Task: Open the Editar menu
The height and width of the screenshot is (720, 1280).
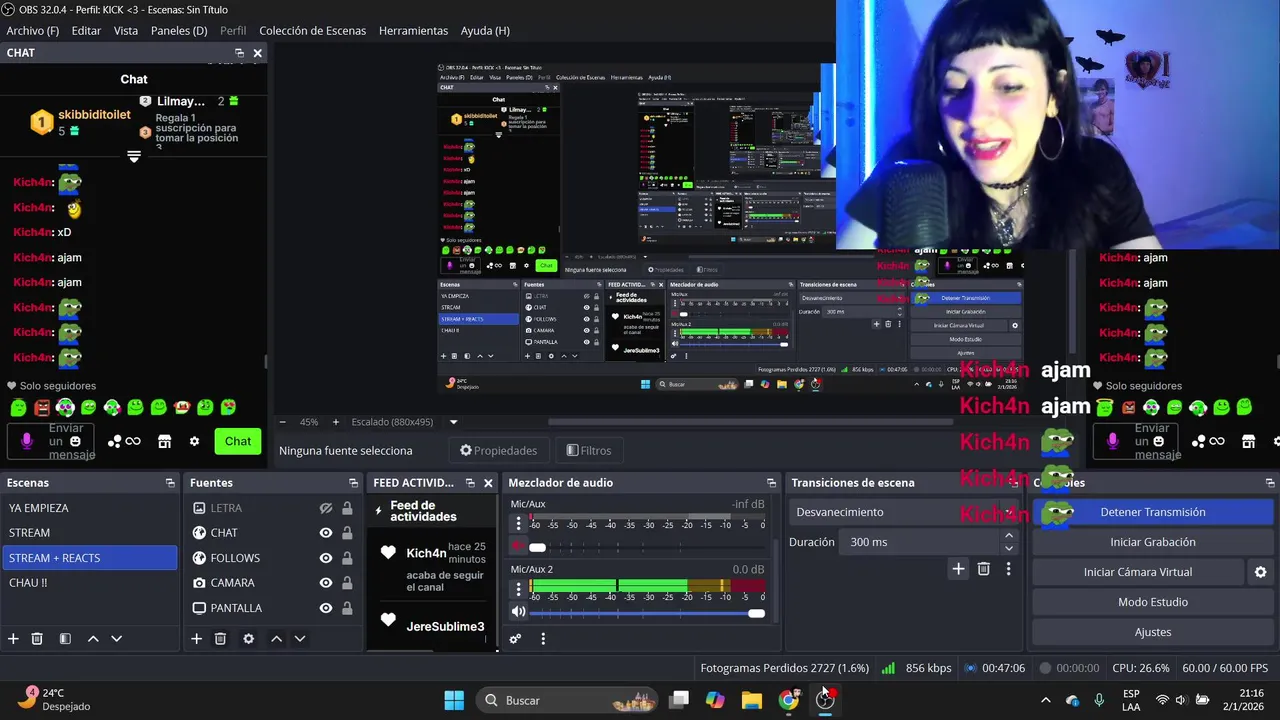Action: tap(86, 30)
